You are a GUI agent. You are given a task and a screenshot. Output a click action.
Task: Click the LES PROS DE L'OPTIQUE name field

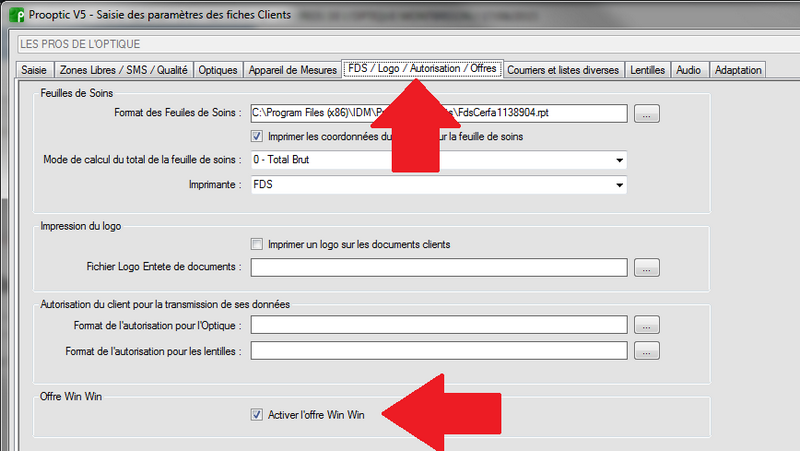[x=408, y=44]
